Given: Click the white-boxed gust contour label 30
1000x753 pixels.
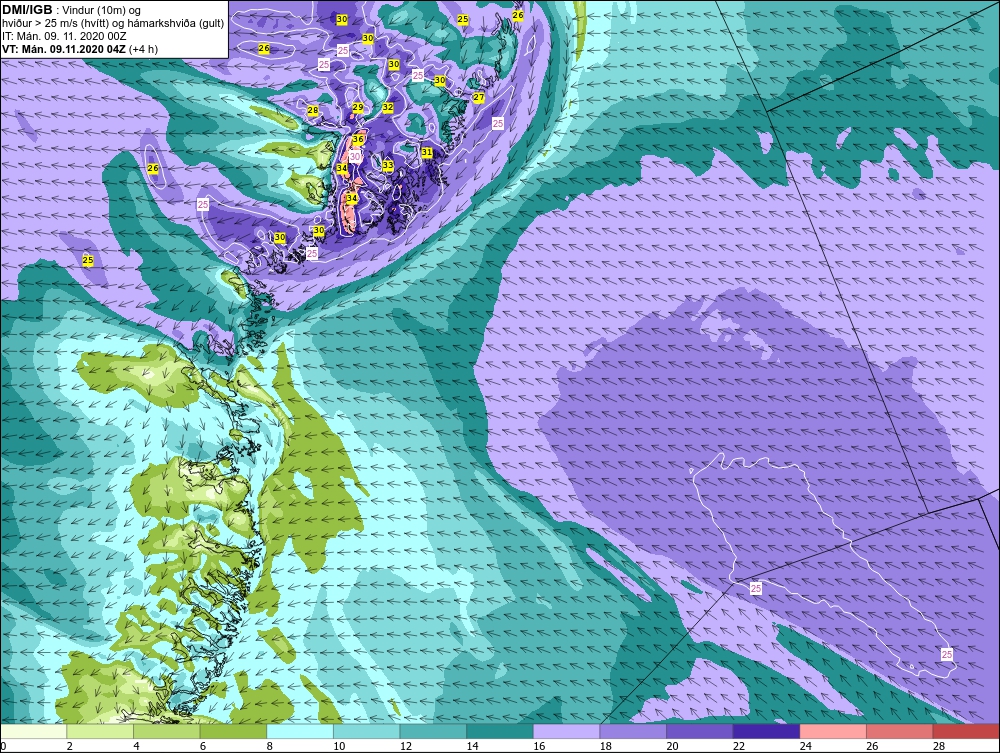Looking at the screenshot, I should point(355,156).
